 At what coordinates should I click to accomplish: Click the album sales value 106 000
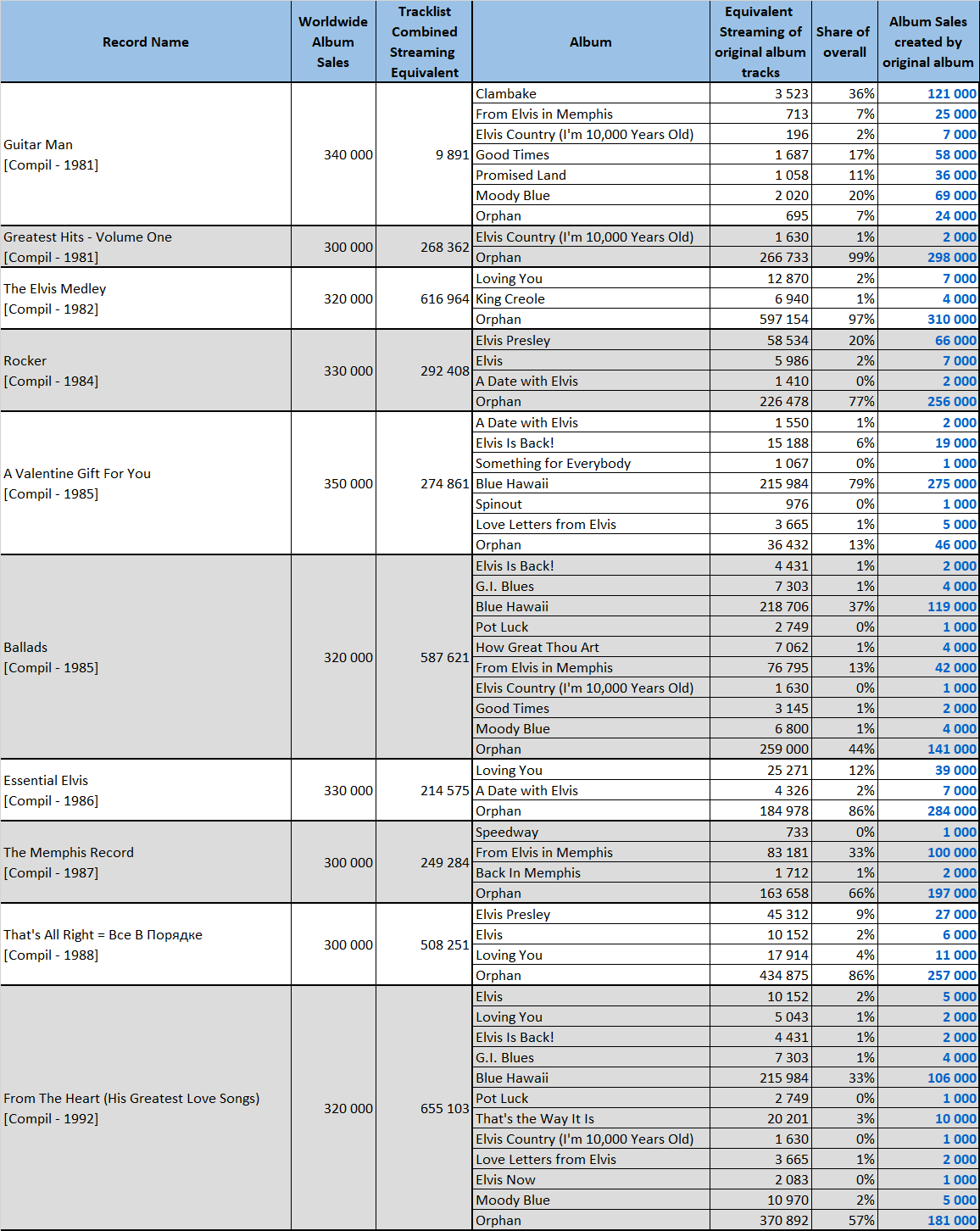click(x=928, y=1078)
